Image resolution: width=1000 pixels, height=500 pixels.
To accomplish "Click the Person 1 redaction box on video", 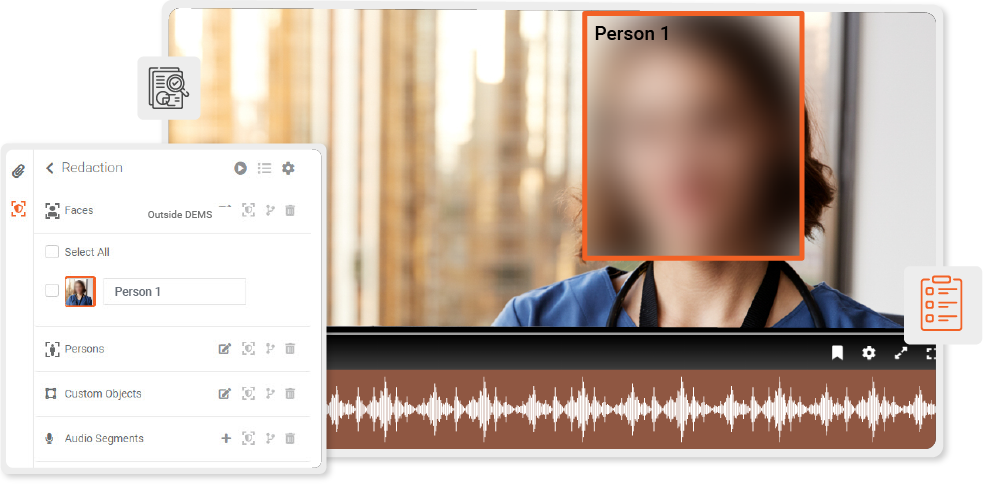I will pos(693,135).
